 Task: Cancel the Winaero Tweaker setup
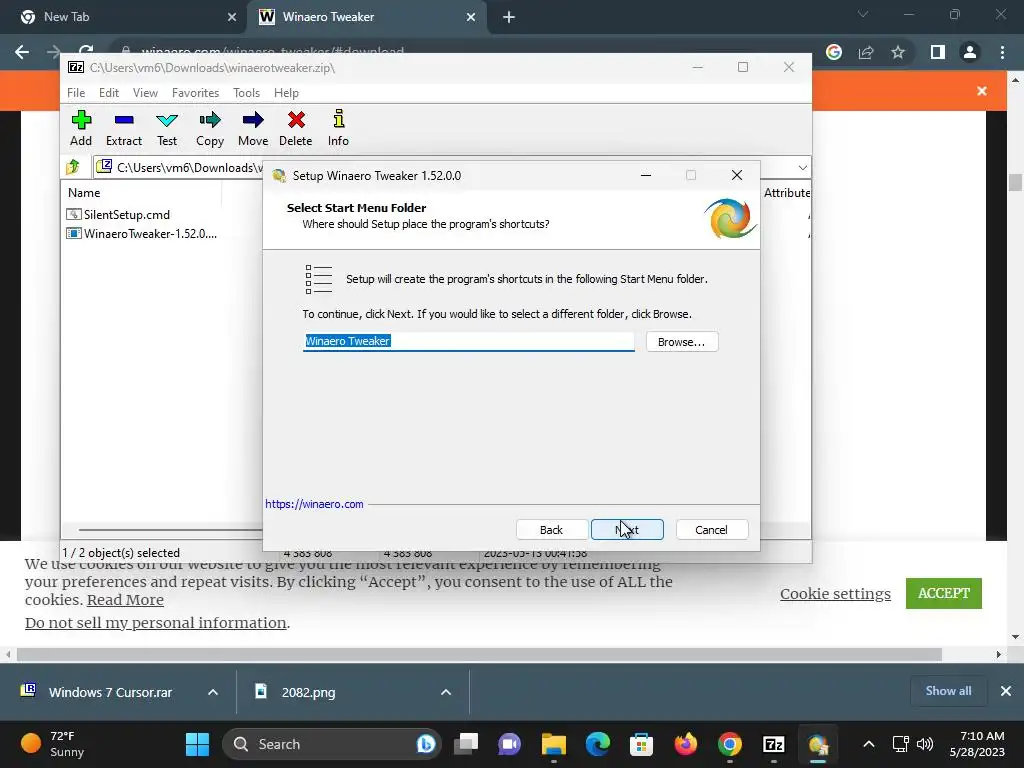(711, 530)
